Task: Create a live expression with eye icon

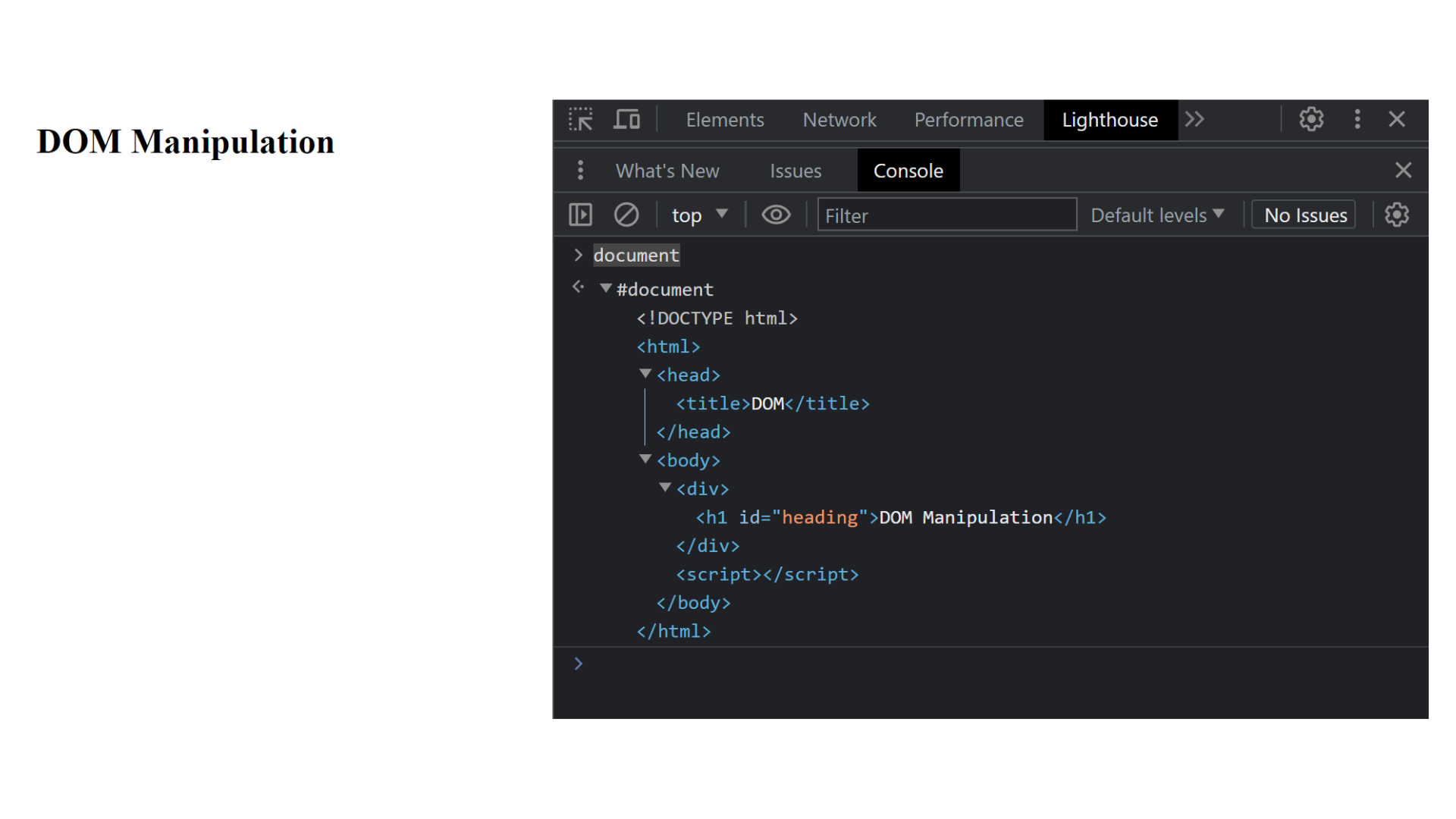Action: 776,215
